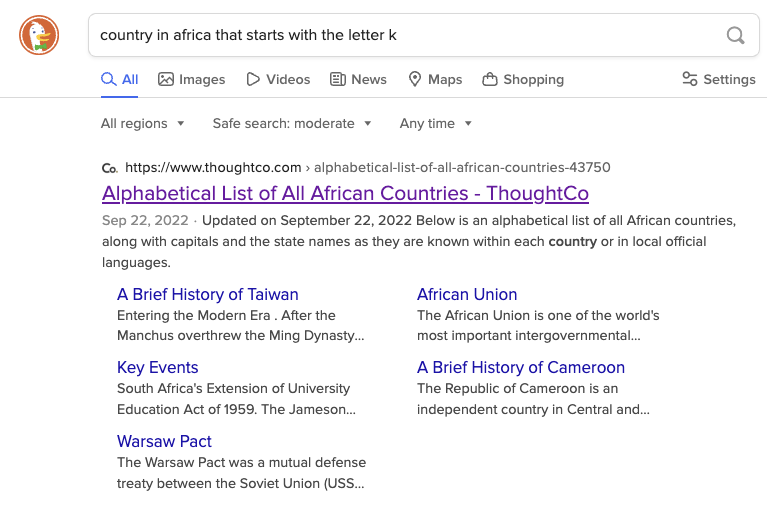The image size is (767, 517).
Task: Click inside the search query input field
Action: [400, 36]
